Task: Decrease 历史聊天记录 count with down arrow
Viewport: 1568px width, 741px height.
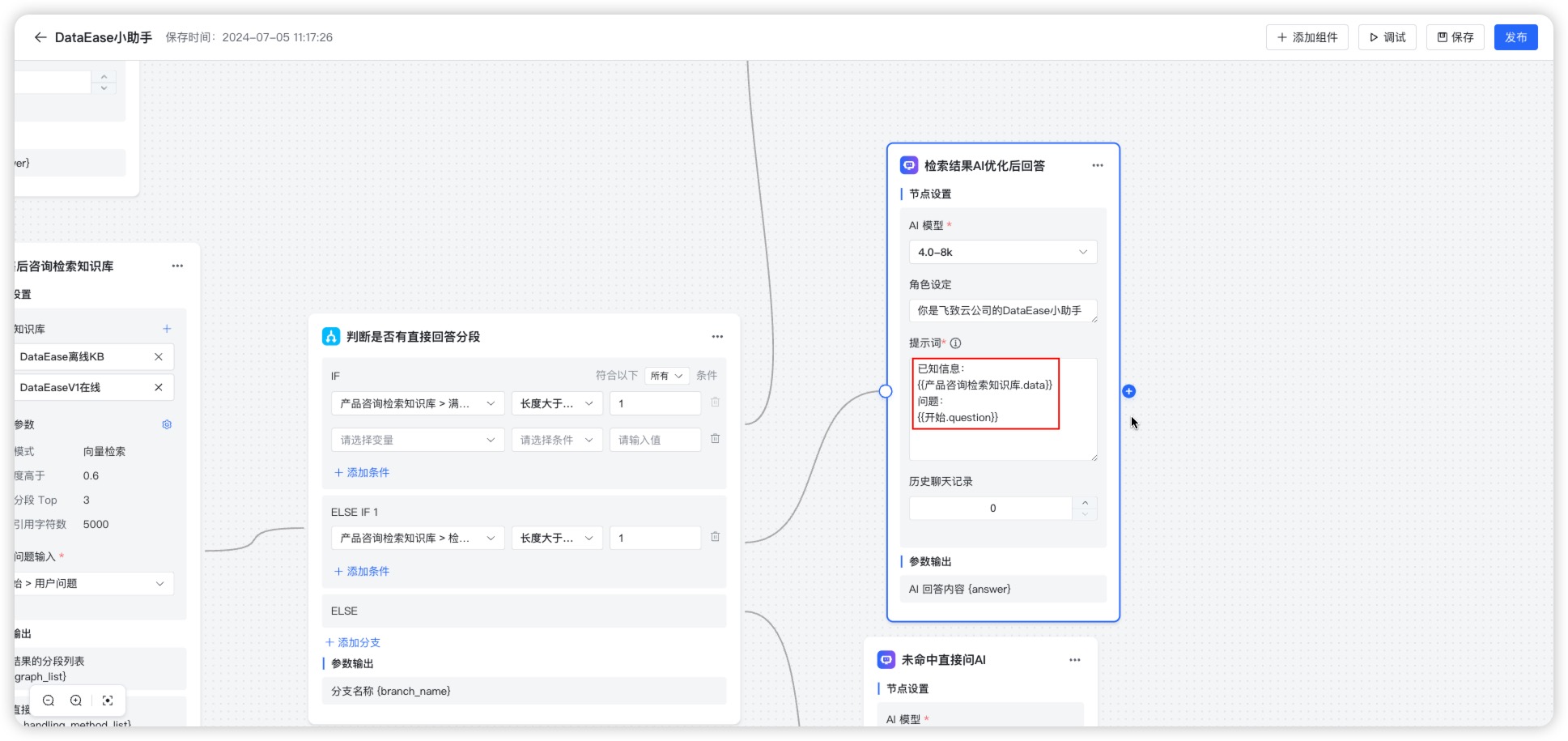Action: coord(1085,513)
